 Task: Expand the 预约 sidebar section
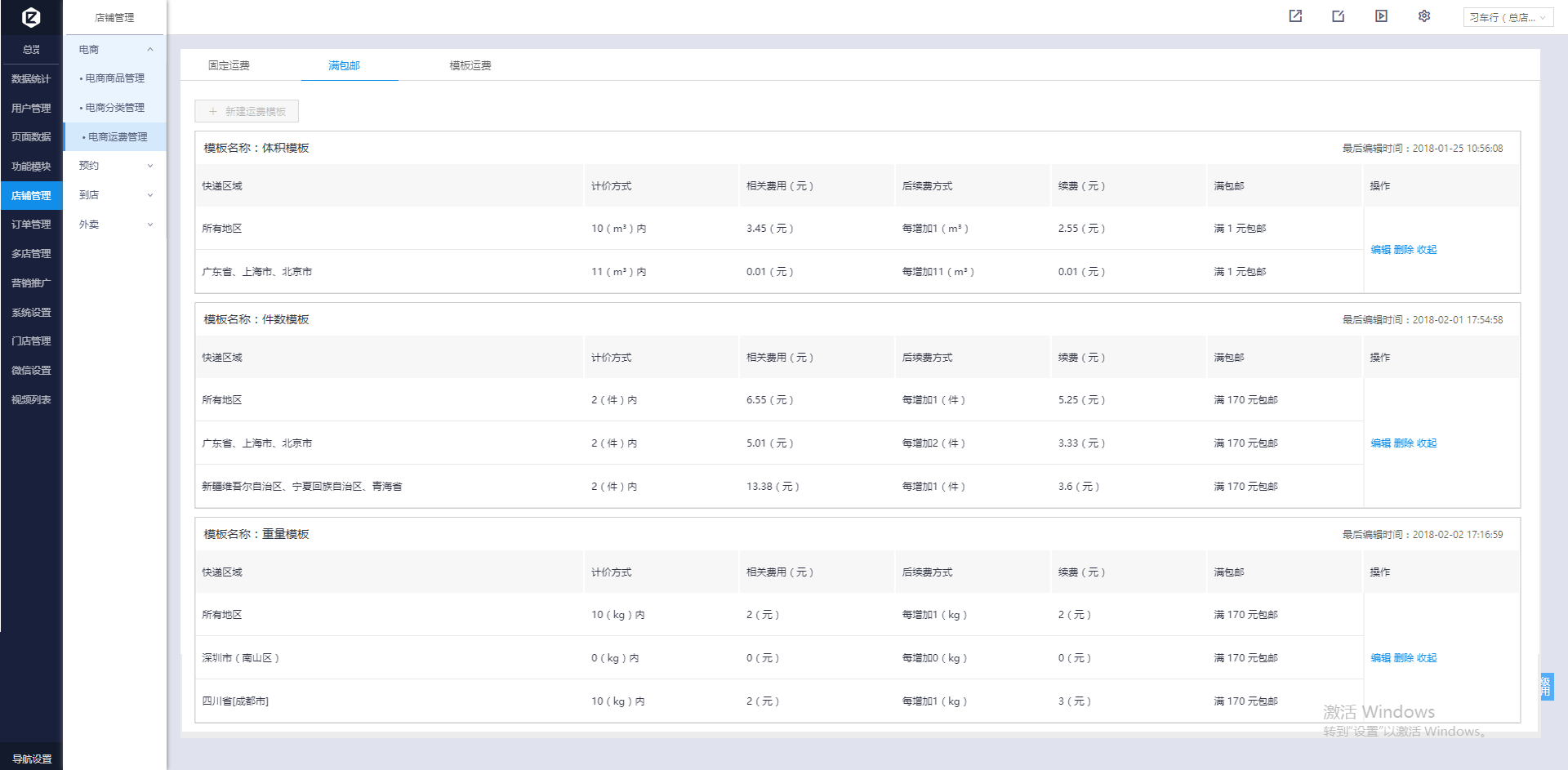[x=115, y=166]
